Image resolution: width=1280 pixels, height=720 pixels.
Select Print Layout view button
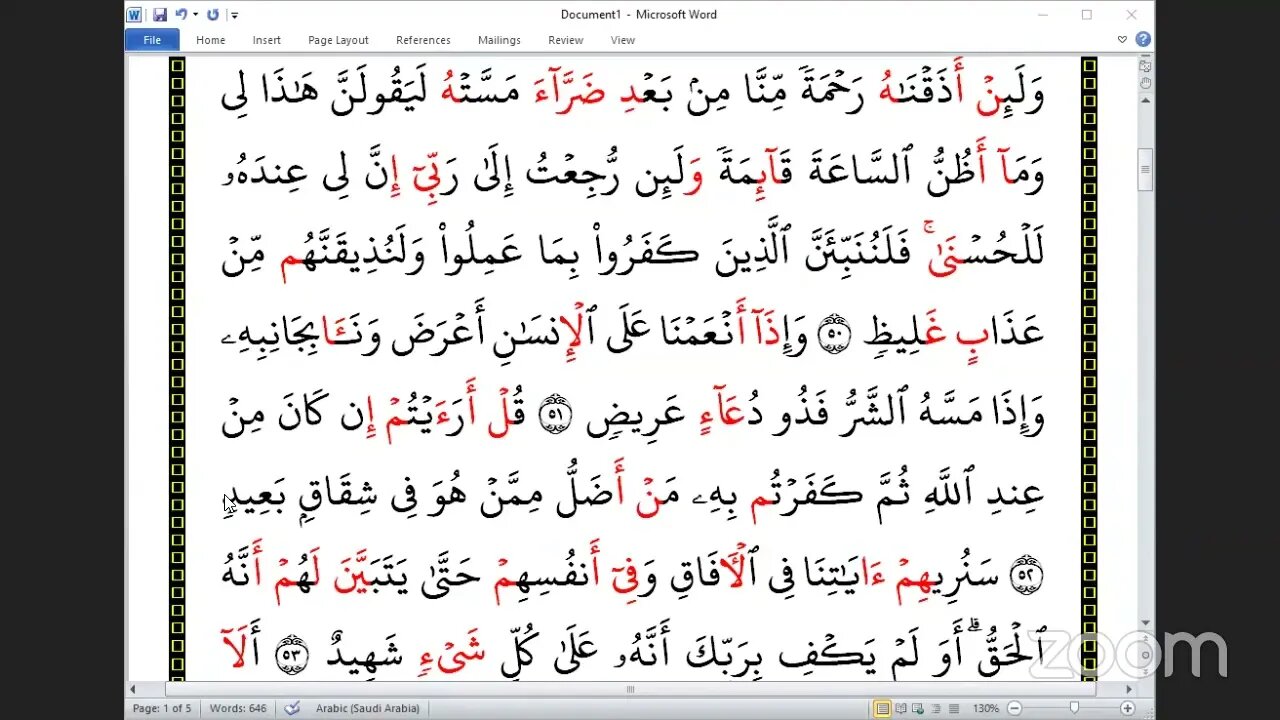[x=882, y=708]
